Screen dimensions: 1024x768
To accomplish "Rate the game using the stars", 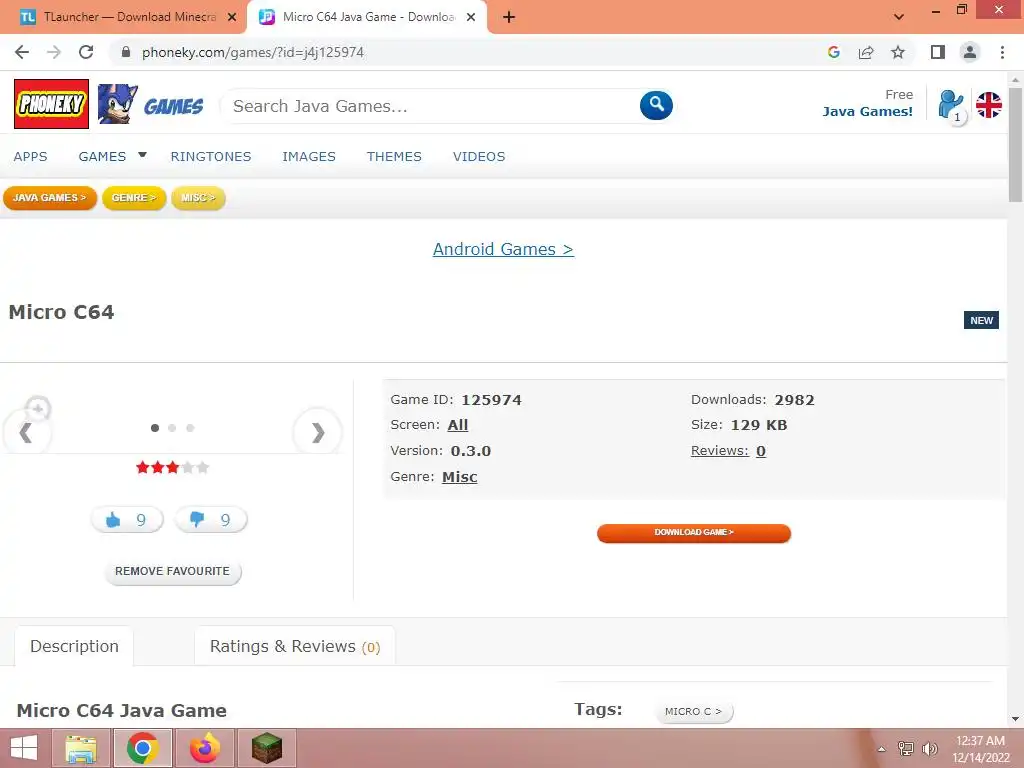I will [x=172, y=467].
